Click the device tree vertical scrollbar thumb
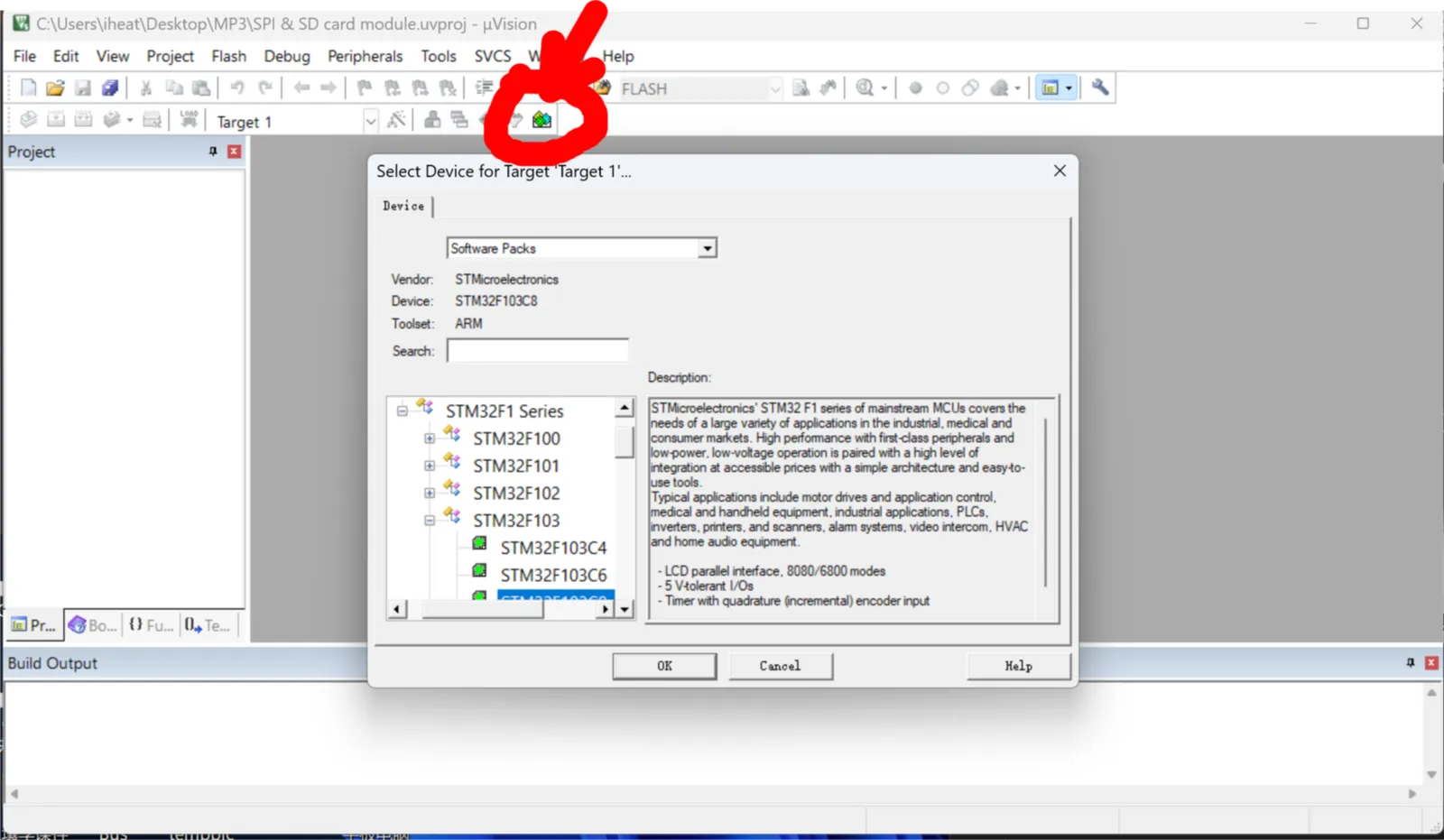This screenshot has width=1444, height=840. [624, 441]
